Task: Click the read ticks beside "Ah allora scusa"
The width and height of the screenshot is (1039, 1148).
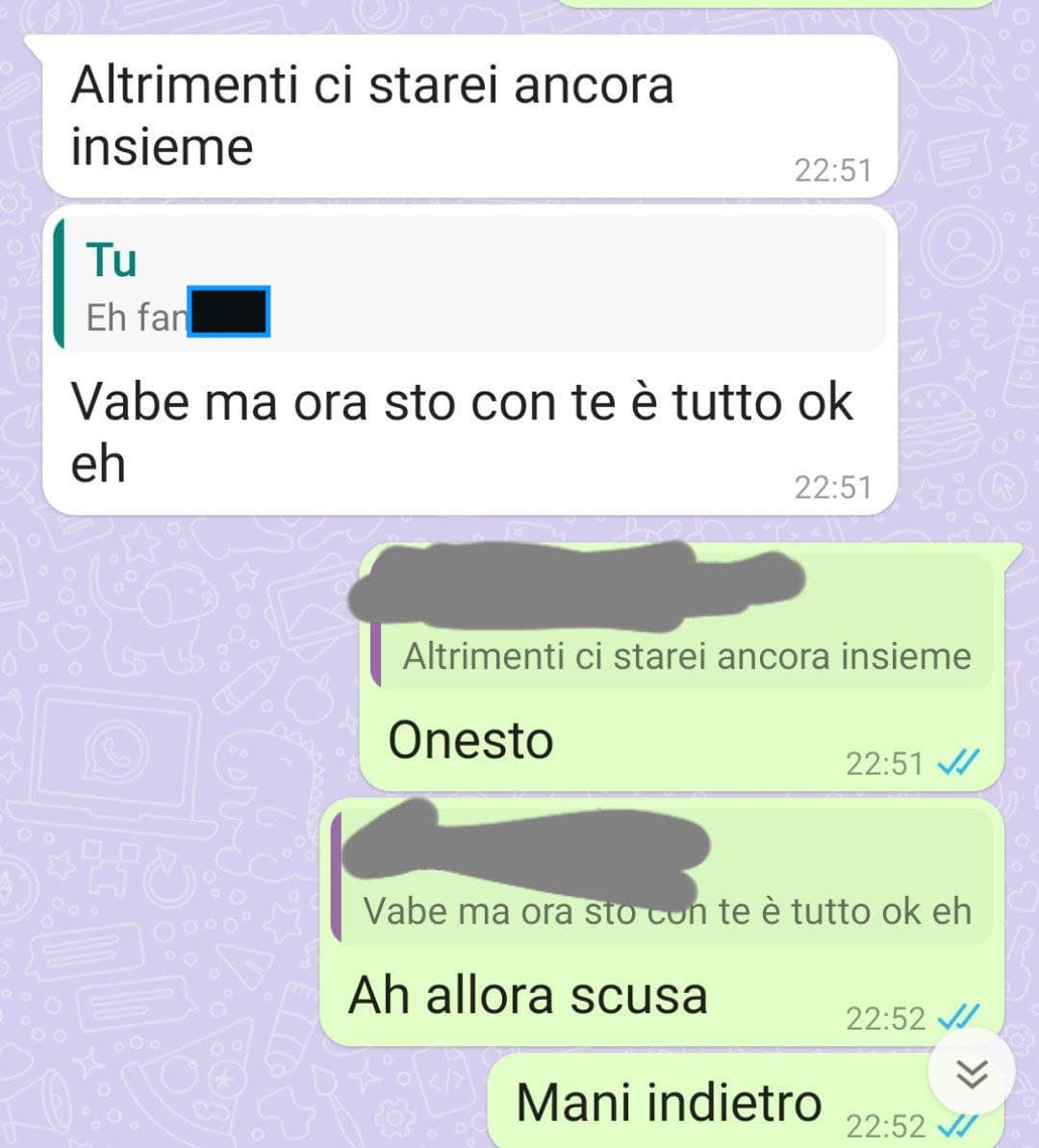Action: (958, 1018)
